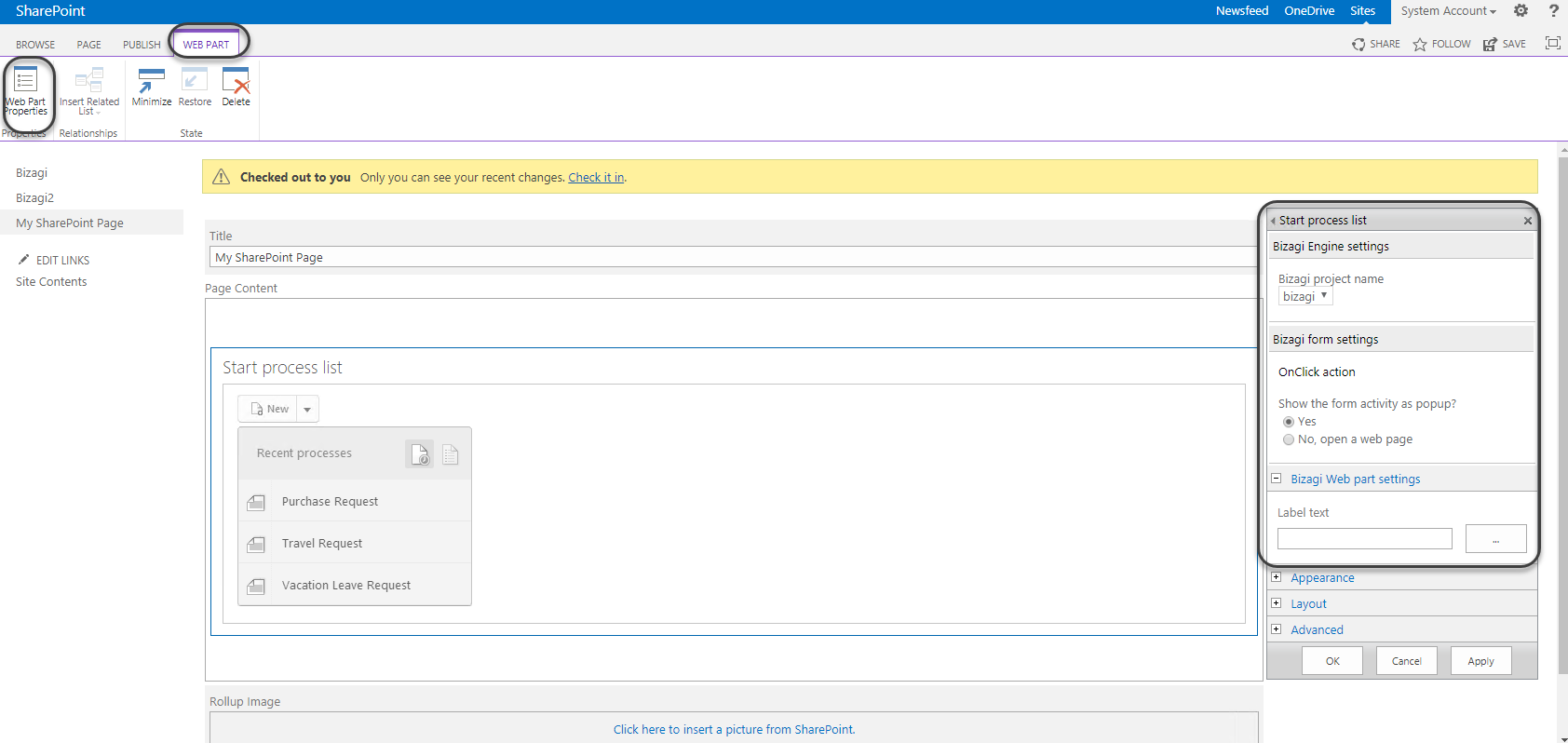Open OneDrive in top bar

click(1309, 11)
